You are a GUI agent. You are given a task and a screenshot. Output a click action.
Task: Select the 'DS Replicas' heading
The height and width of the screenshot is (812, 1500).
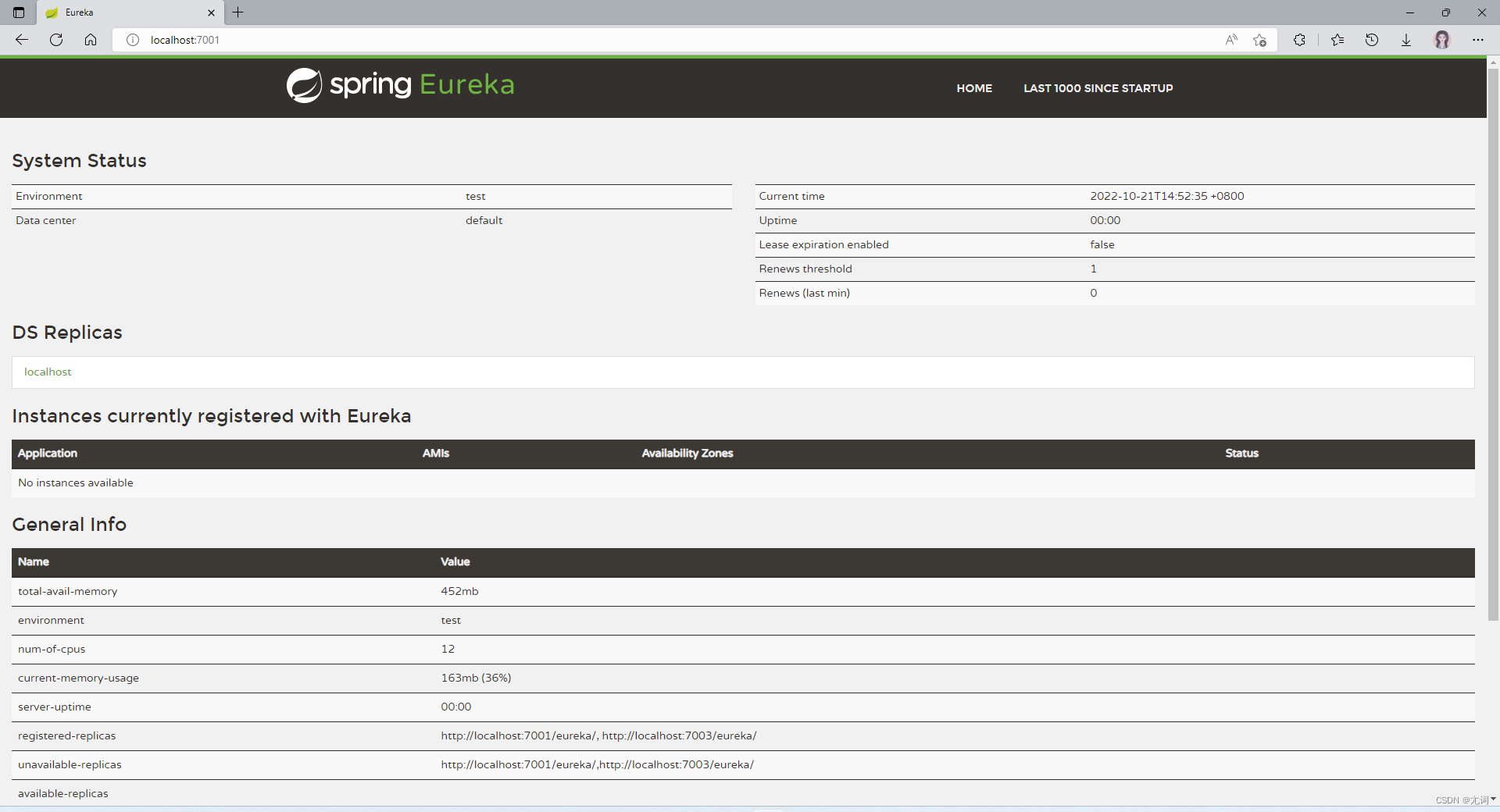coord(67,333)
